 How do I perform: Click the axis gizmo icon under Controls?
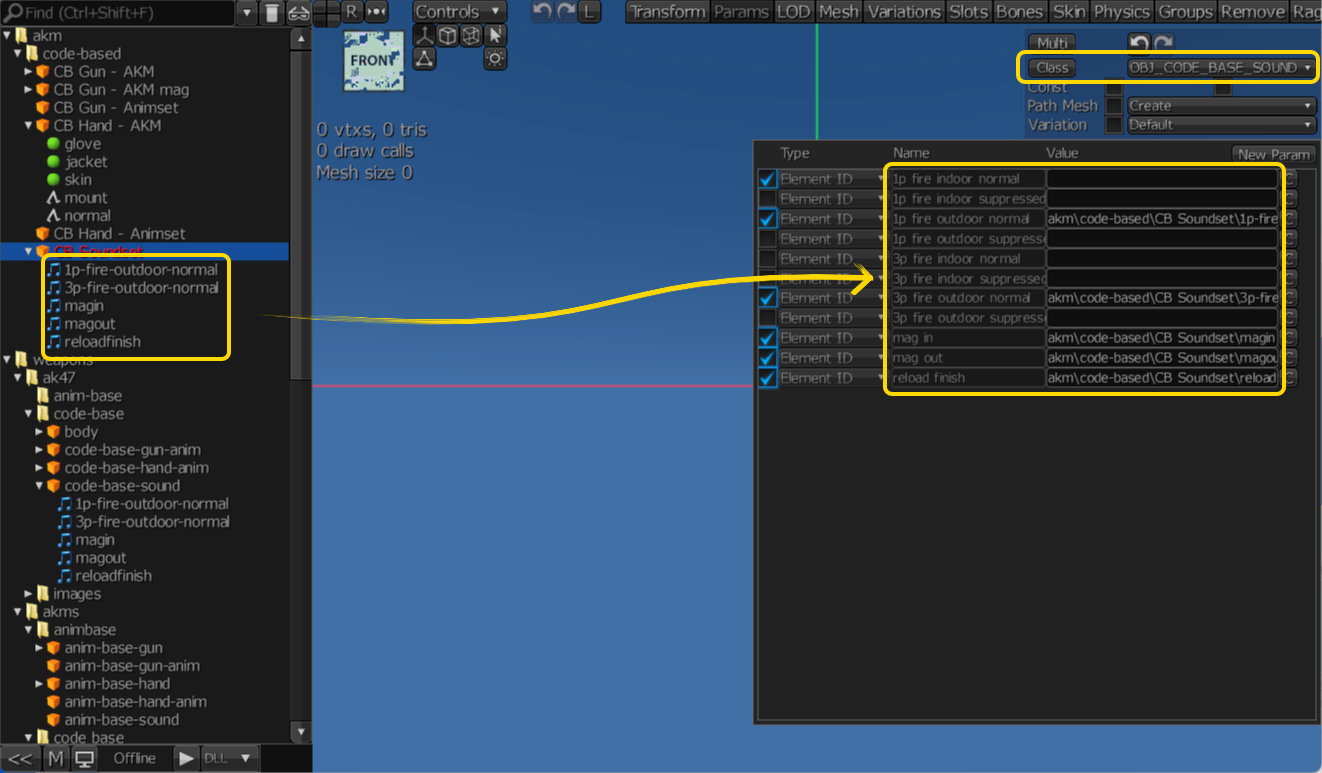pyautogui.click(x=424, y=36)
